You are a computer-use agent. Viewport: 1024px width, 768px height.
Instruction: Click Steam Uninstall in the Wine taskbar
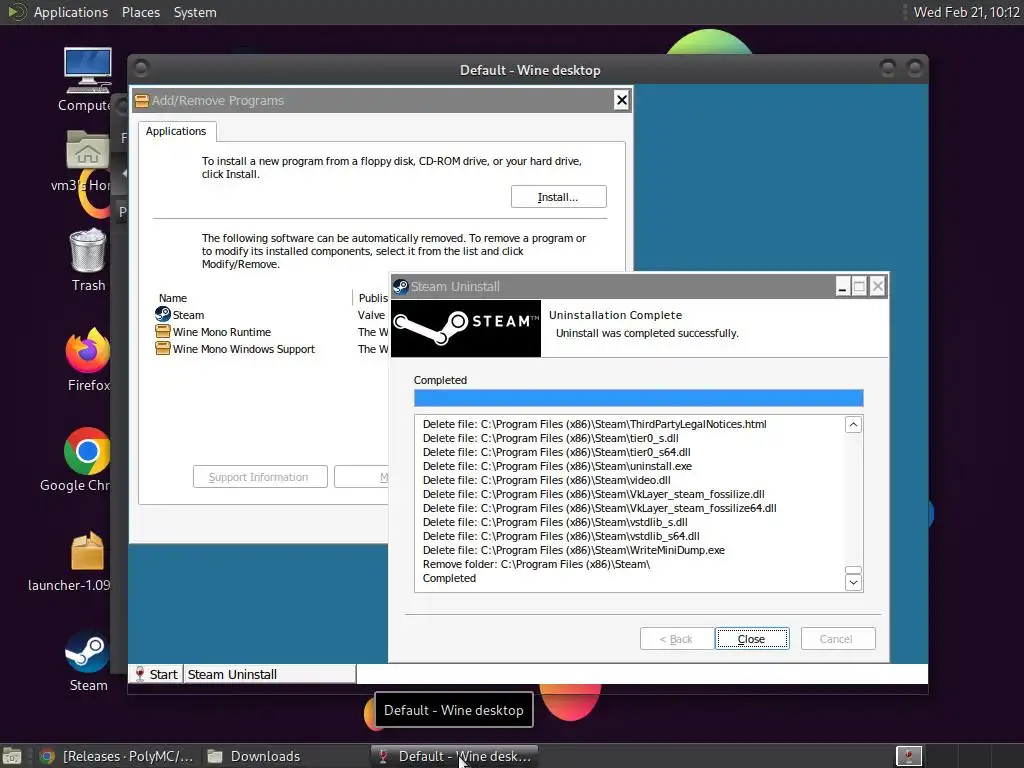point(270,674)
